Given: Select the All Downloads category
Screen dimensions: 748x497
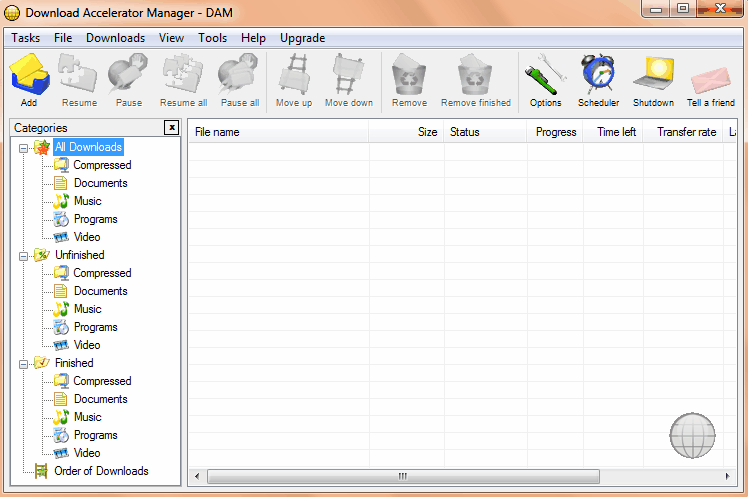Looking at the screenshot, I should [88, 147].
